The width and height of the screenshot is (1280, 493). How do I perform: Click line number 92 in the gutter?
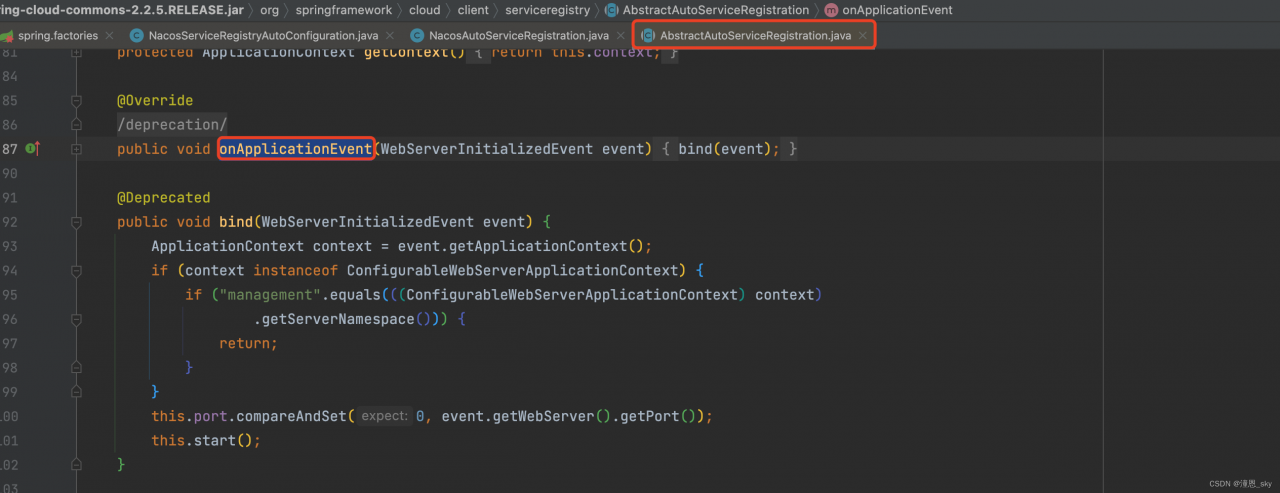click(x=10, y=222)
